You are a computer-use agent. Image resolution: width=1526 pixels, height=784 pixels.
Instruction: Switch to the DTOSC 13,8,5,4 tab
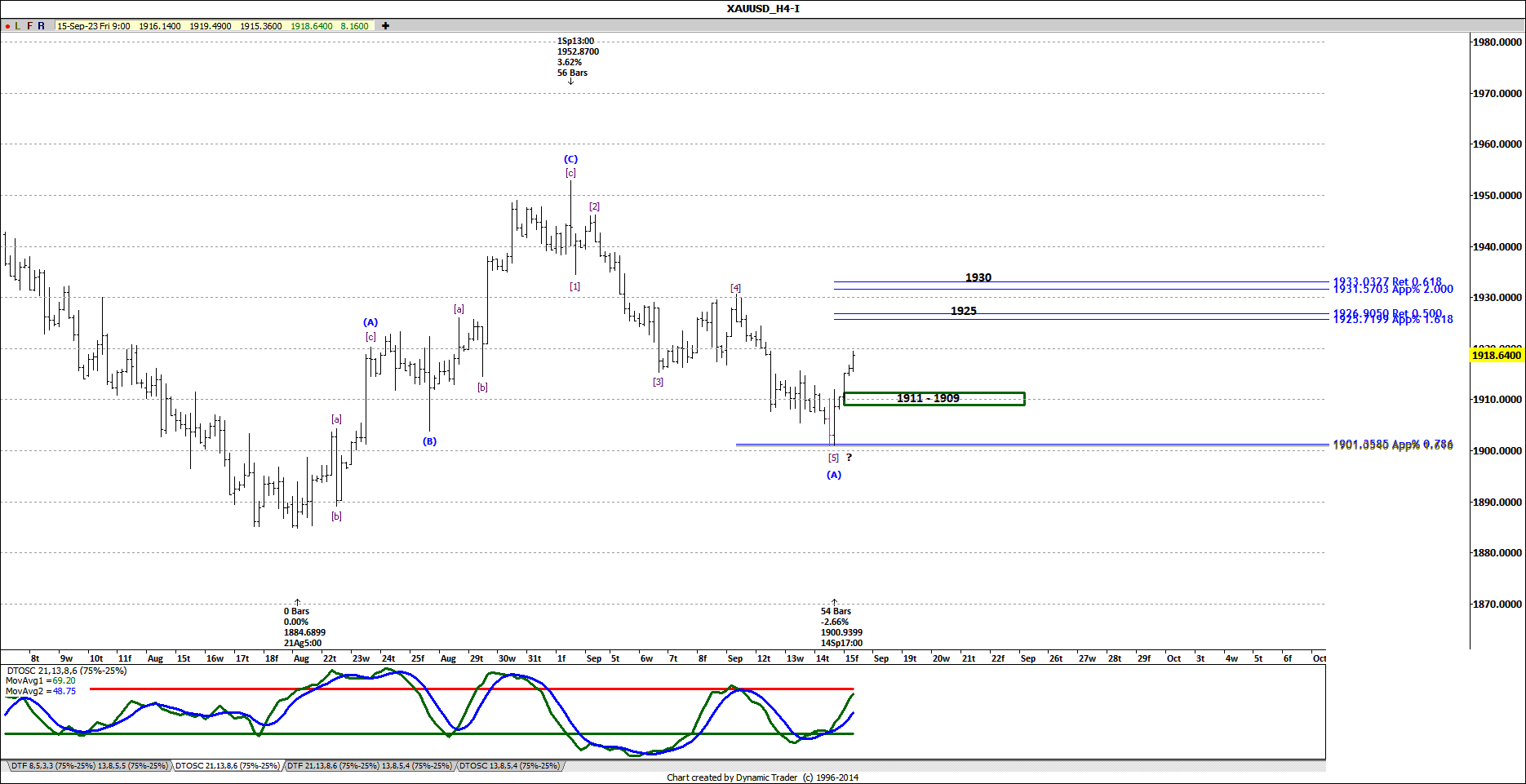click(510, 766)
